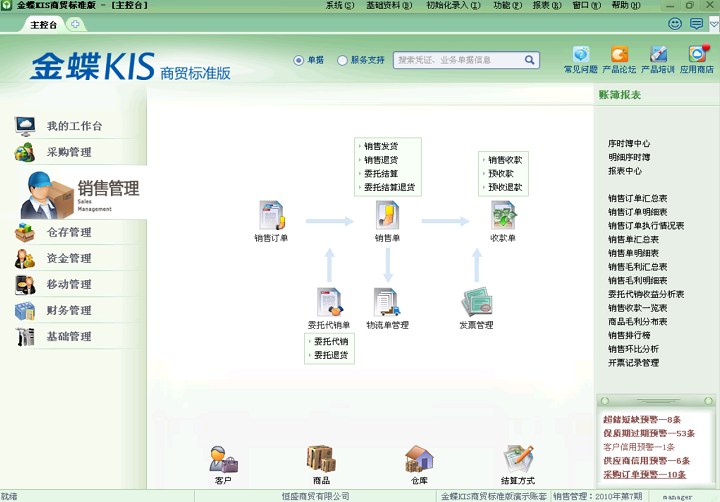Open the 委托代销单 icon
720x502 pixels.
329,302
